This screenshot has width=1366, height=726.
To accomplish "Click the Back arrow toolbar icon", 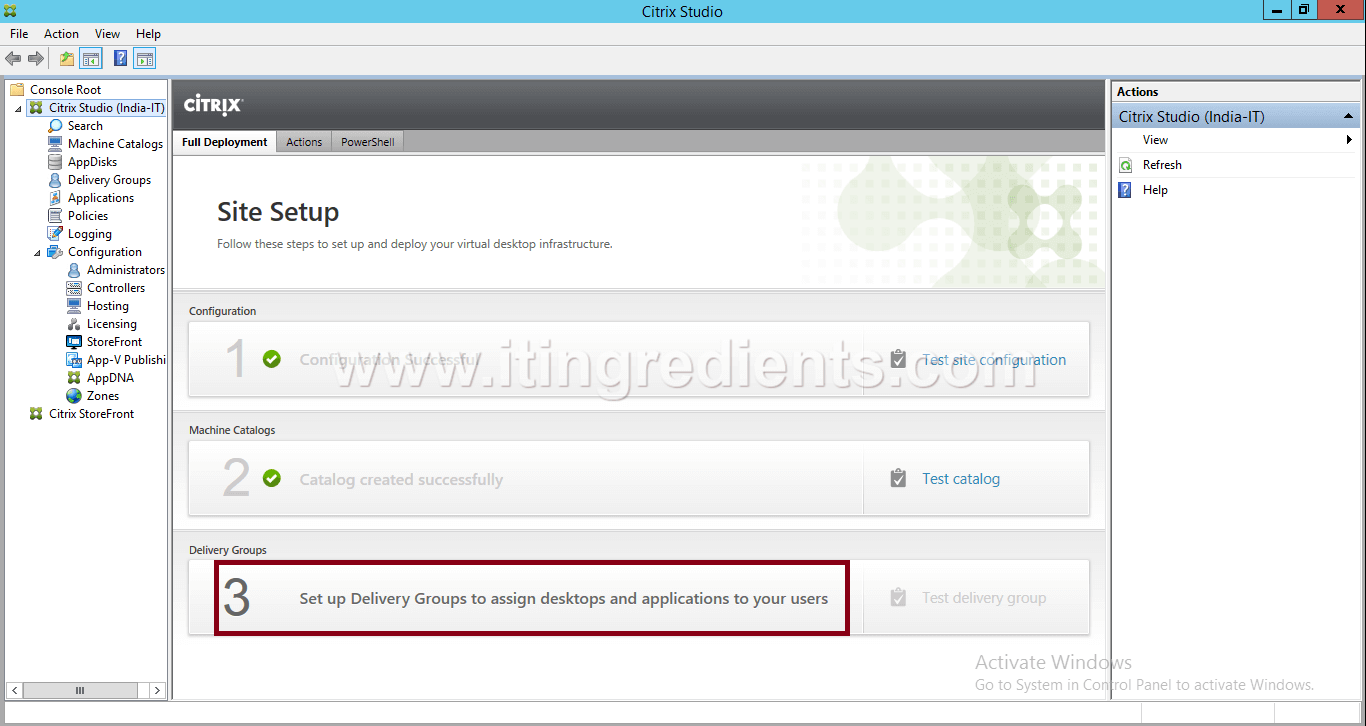I will click(x=13, y=59).
